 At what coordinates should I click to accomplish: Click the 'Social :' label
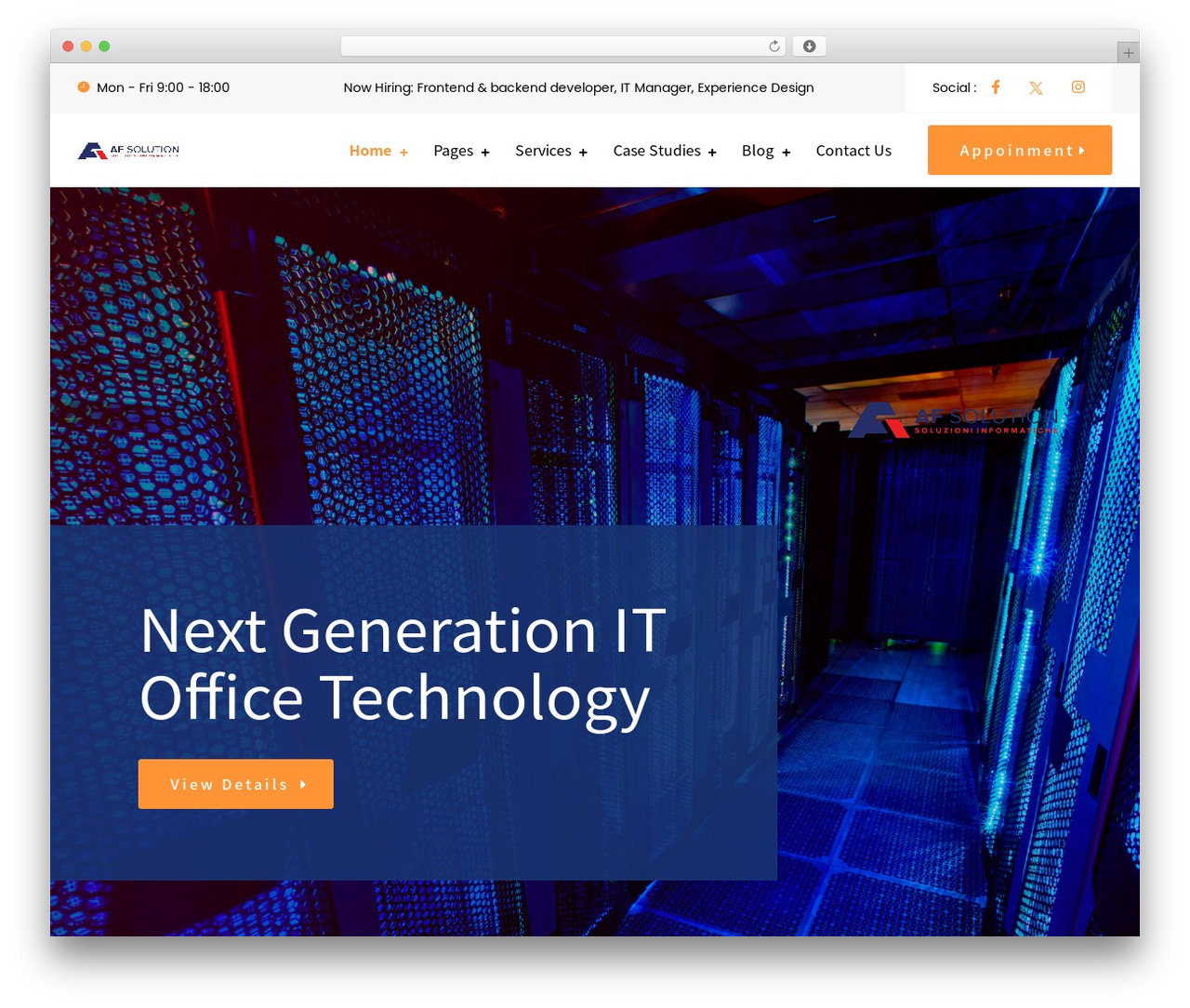point(954,87)
